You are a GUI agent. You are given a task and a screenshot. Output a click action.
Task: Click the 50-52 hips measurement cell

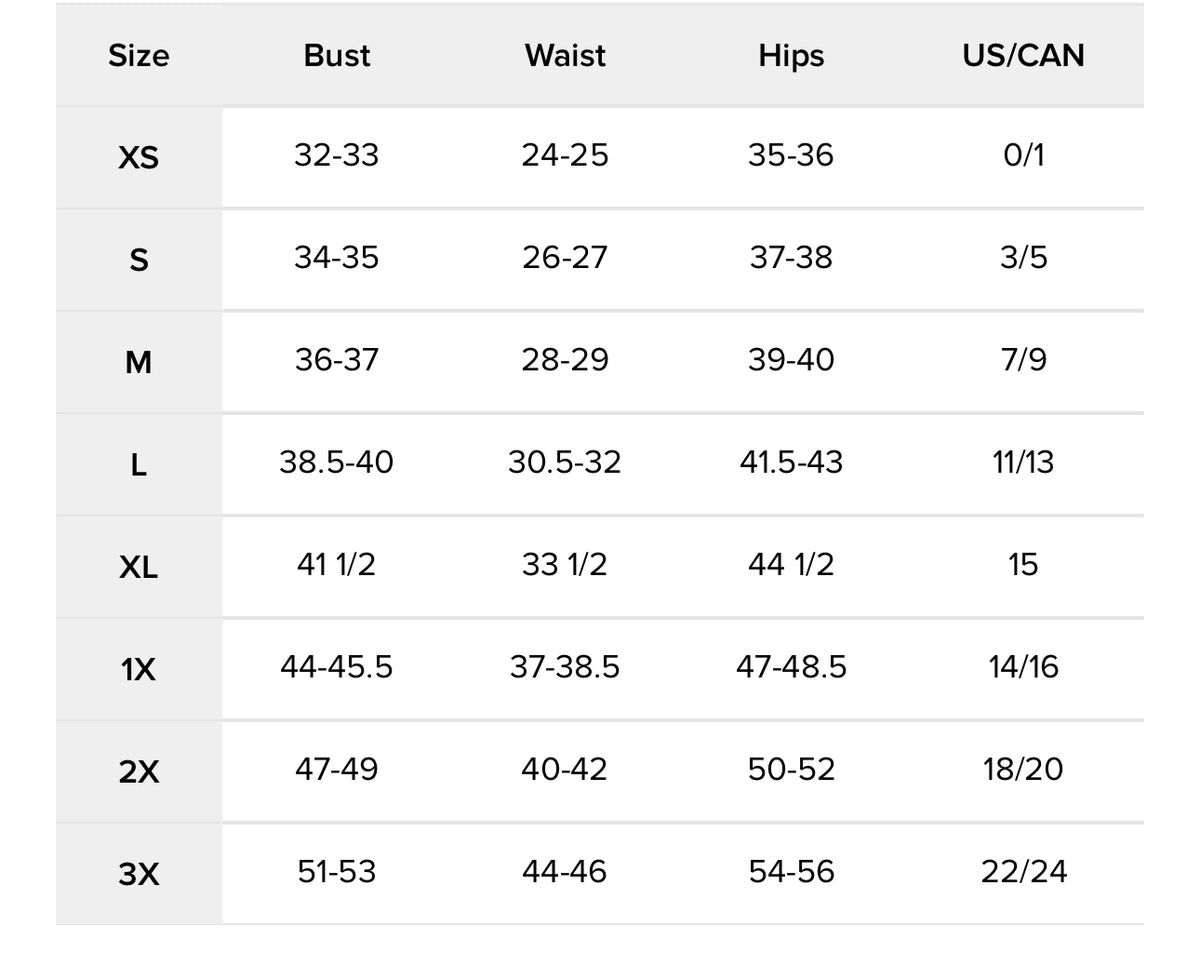point(791,769)
